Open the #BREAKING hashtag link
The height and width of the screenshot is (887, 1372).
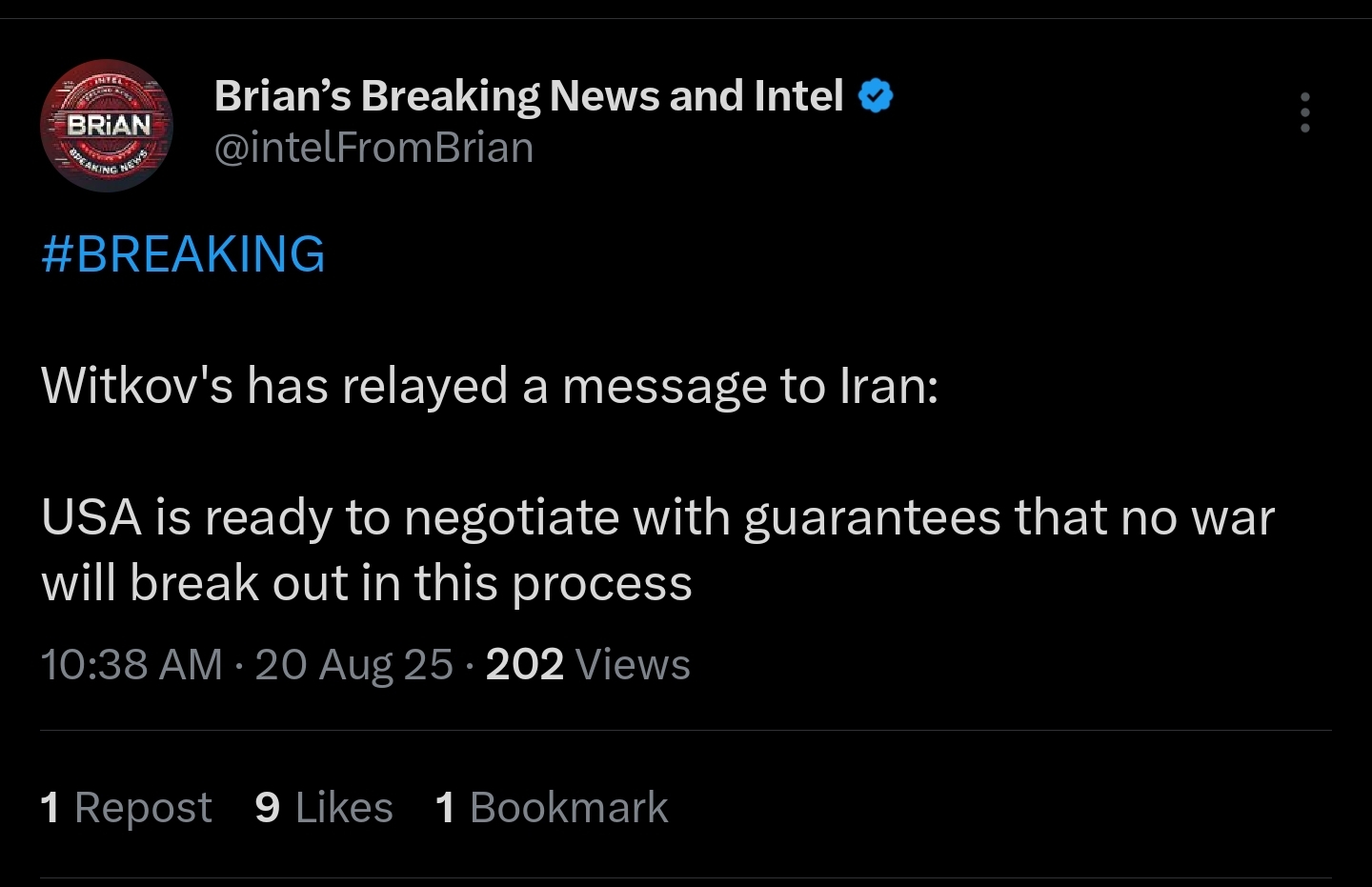(x=183, y=254)
